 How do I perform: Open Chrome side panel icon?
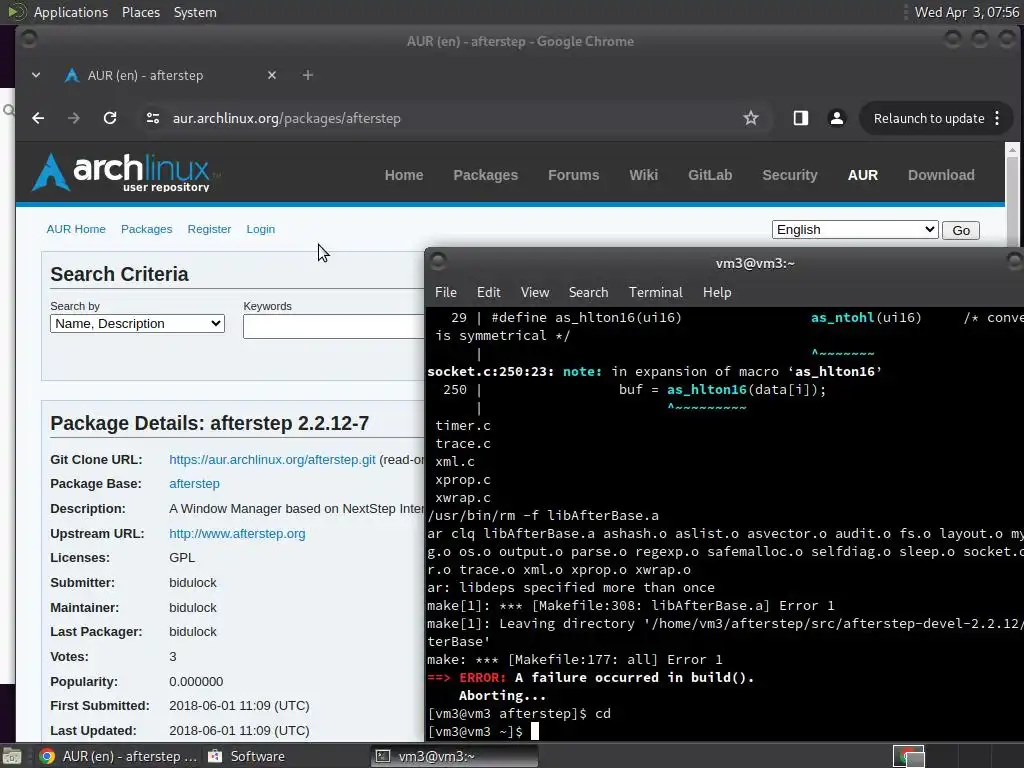click(801, 118)
